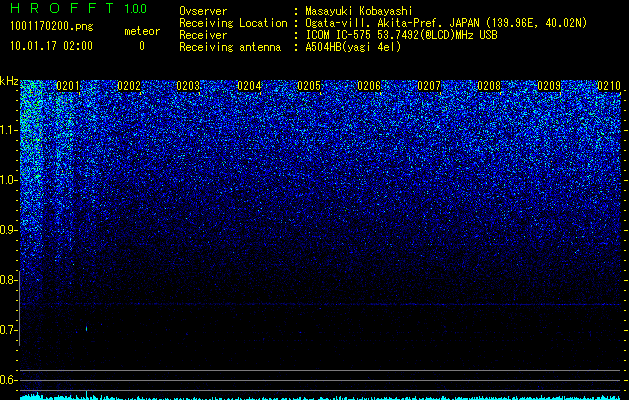Click time marker 0207
629x400 pixels.
(429, 86)
